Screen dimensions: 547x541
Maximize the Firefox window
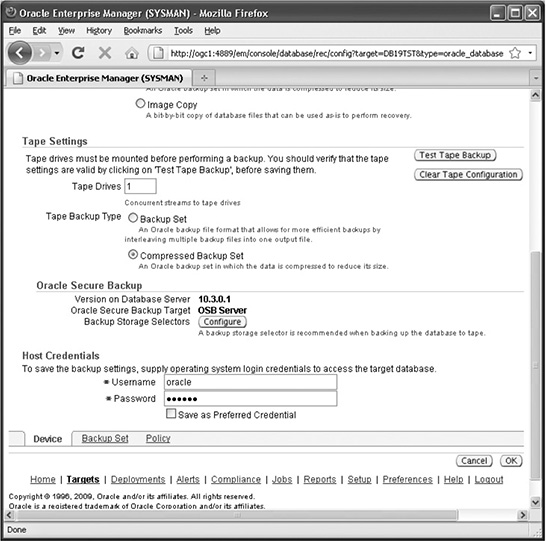[515, 13]
